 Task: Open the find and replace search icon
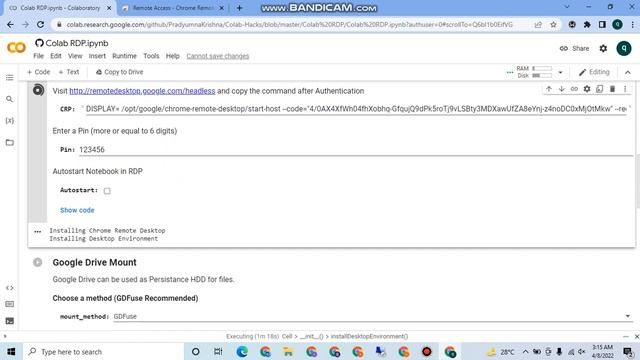(x=9, y=99)
